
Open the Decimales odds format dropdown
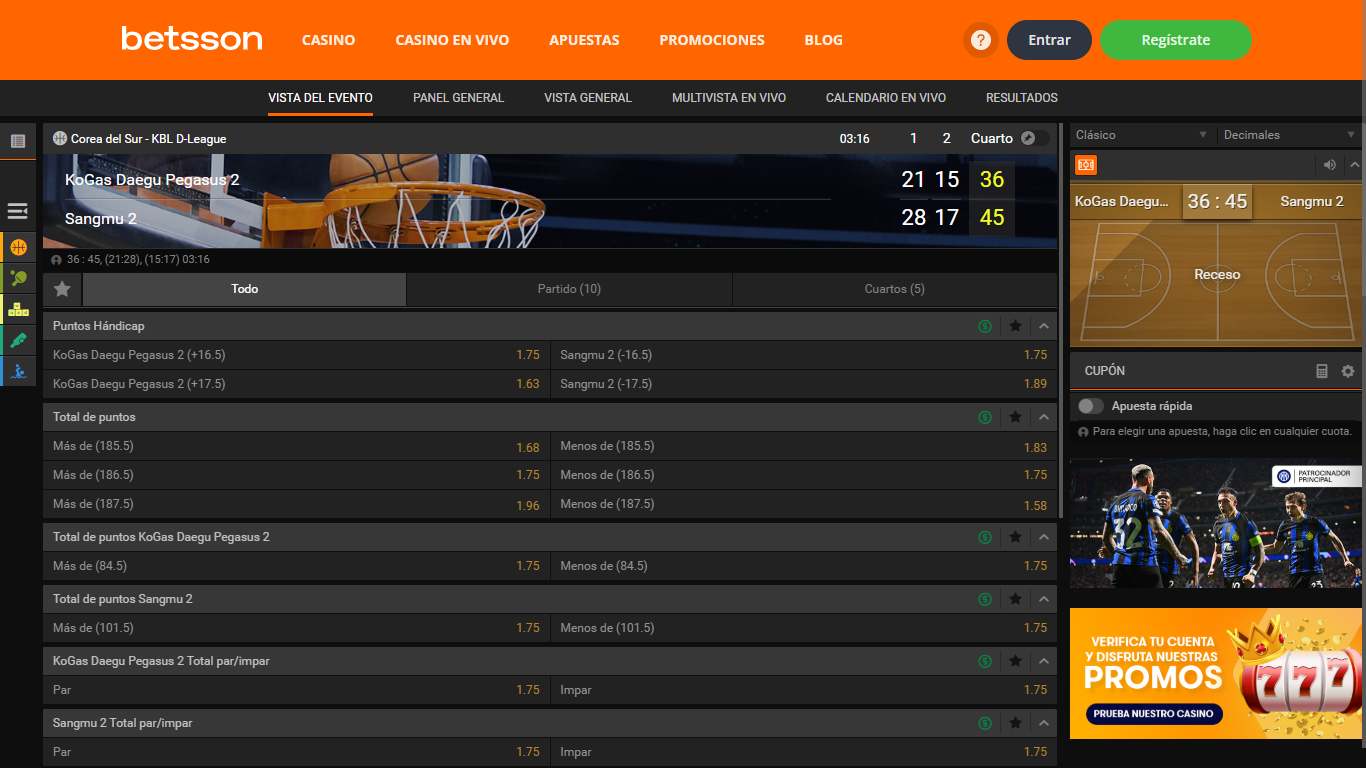tap(1289, 135)
